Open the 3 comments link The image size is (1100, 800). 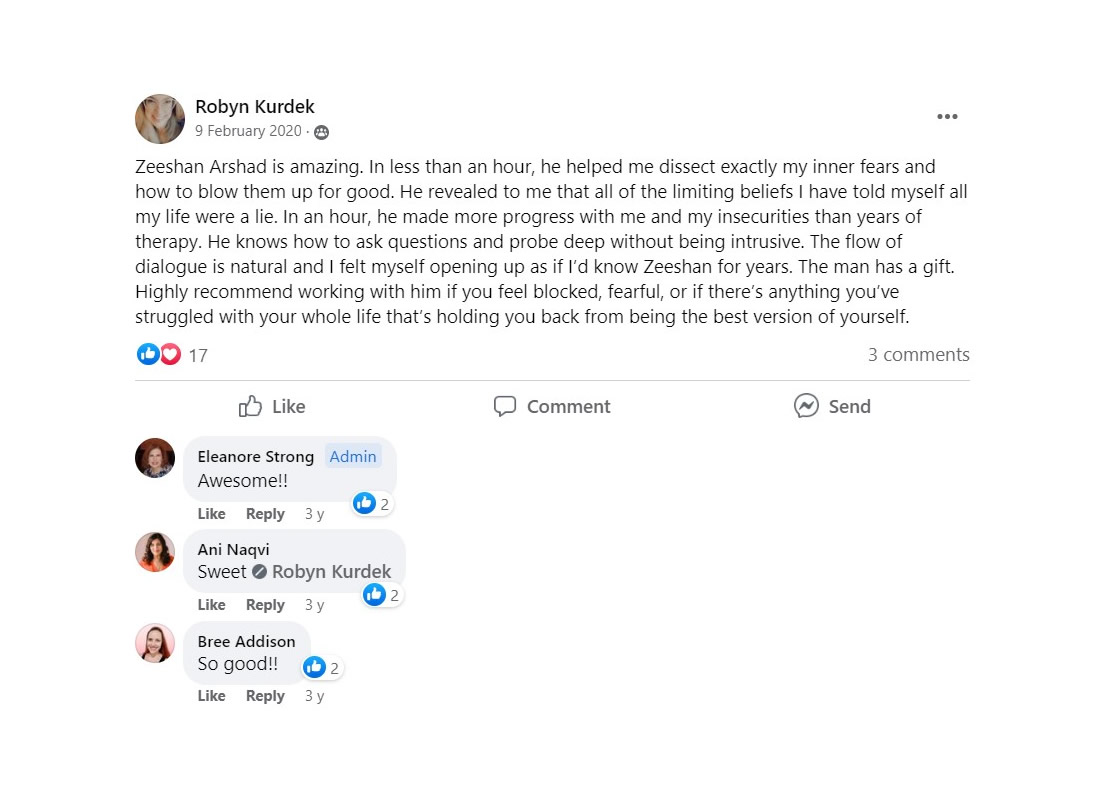pos(918,355)
